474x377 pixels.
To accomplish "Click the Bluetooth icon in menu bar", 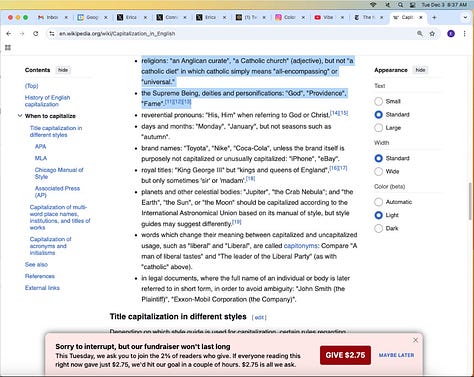I will point(387,5).
